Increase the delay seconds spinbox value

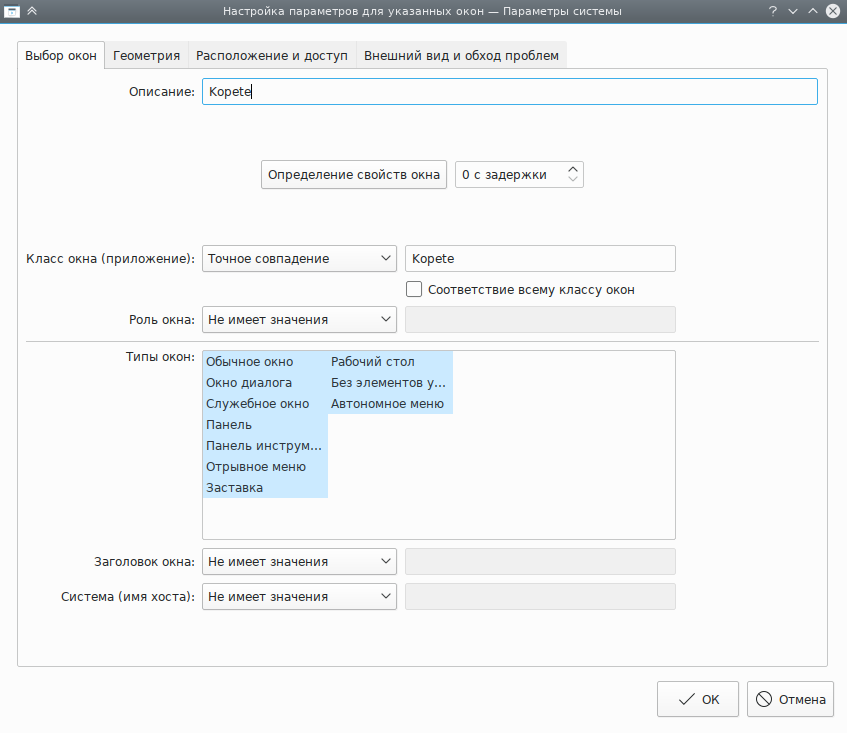[x=573, y=169]
